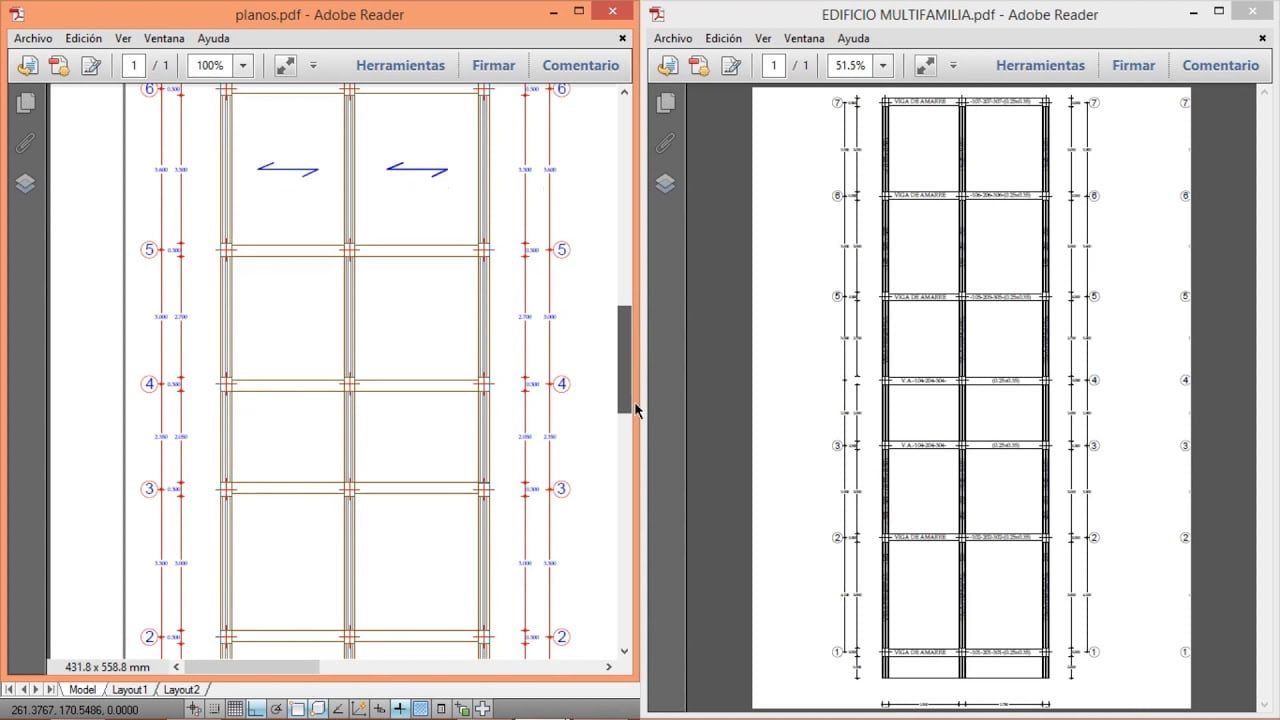Select the print icon in EDIFICIO MULTIFAMILIA.pdf
The height and width of the screenshot is (720, 1280).
[x=699, y=65]
